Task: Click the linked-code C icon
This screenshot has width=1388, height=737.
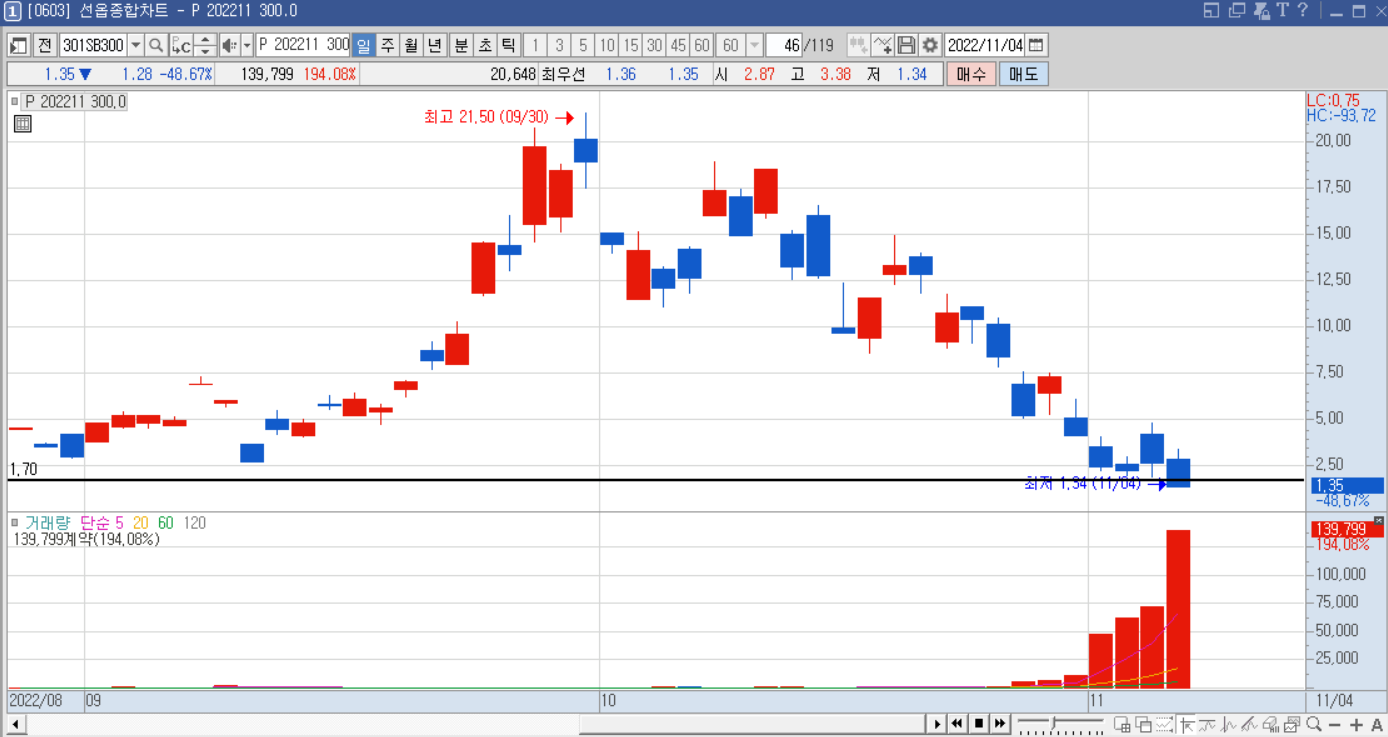Action: click(x=181, y=45)
